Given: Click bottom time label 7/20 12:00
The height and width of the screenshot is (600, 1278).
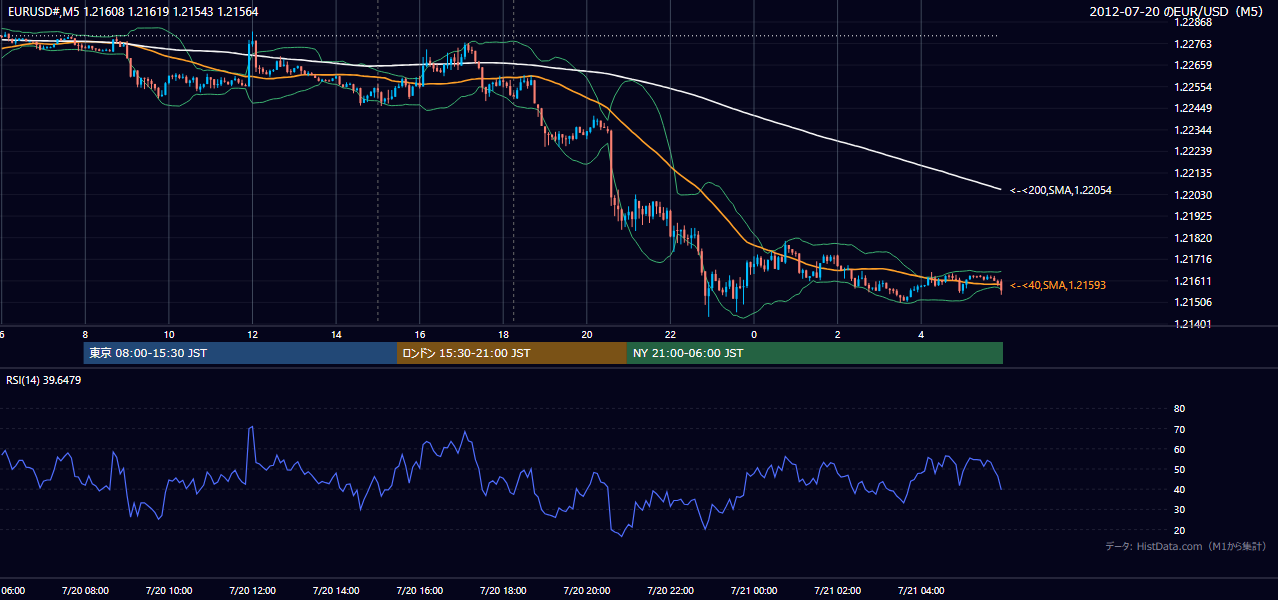Looking at the screenshot, I should (252, 591).
